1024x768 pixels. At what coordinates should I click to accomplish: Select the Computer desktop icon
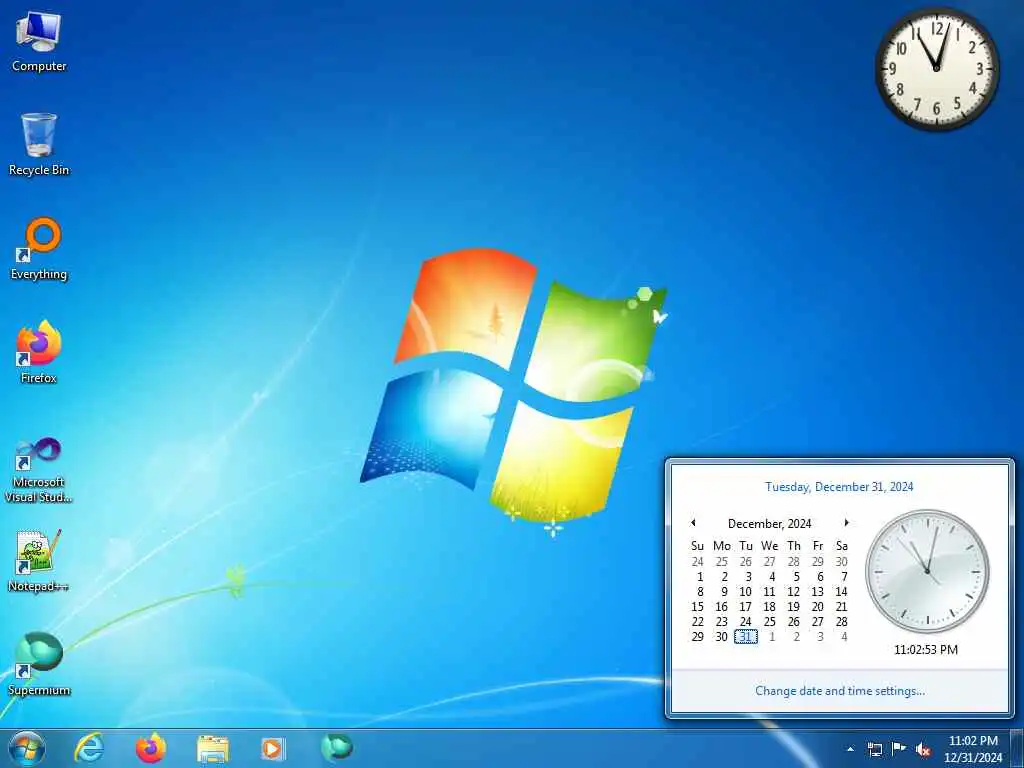pyautogui.click(x=39, y=42)
